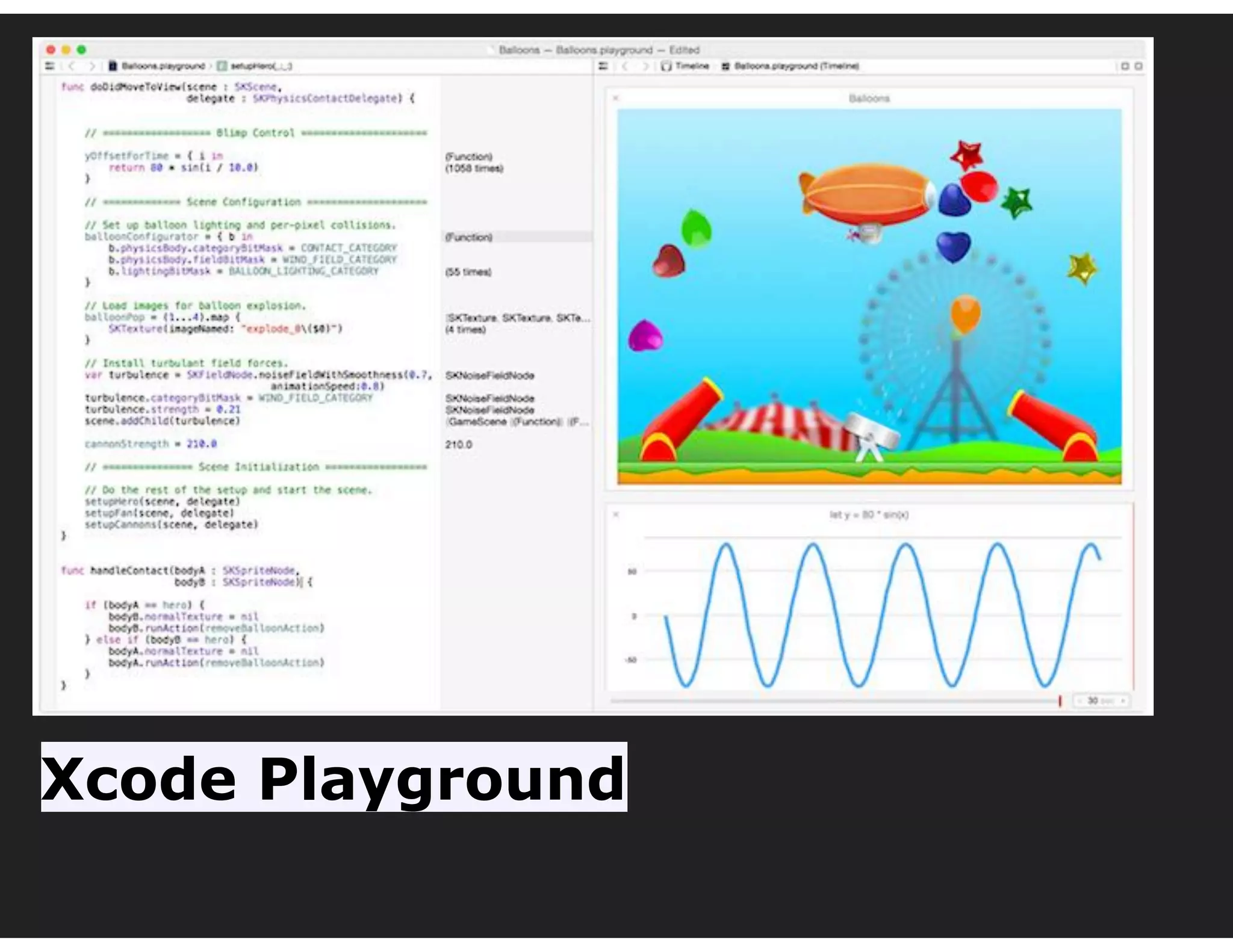Screen dimensions: 1233x952
Task: Click the '(1058 times)' result in the sidebar
Action: pos(474,168)
